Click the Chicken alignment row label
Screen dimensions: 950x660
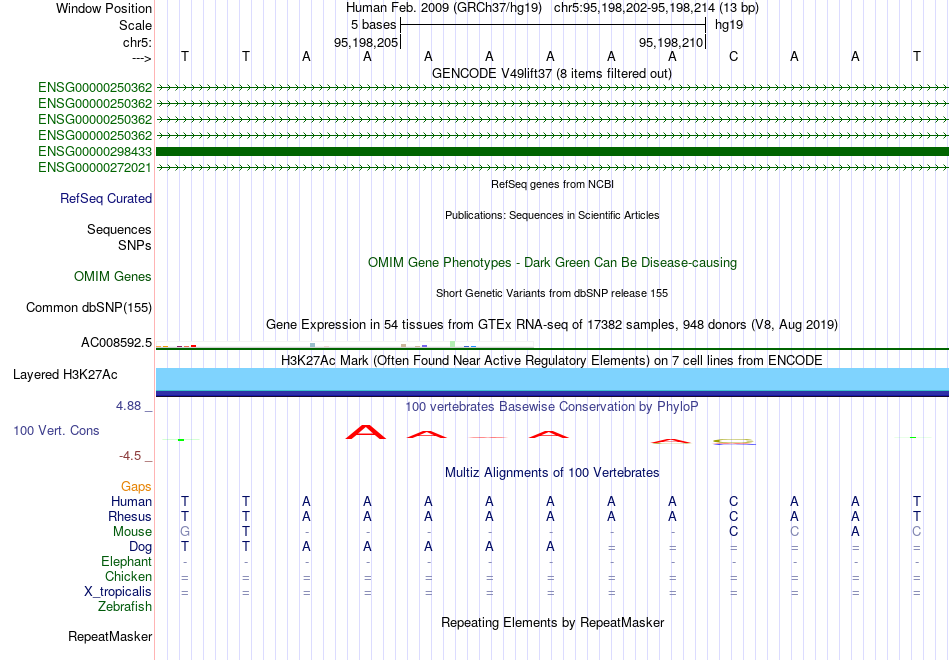(128, 576)
